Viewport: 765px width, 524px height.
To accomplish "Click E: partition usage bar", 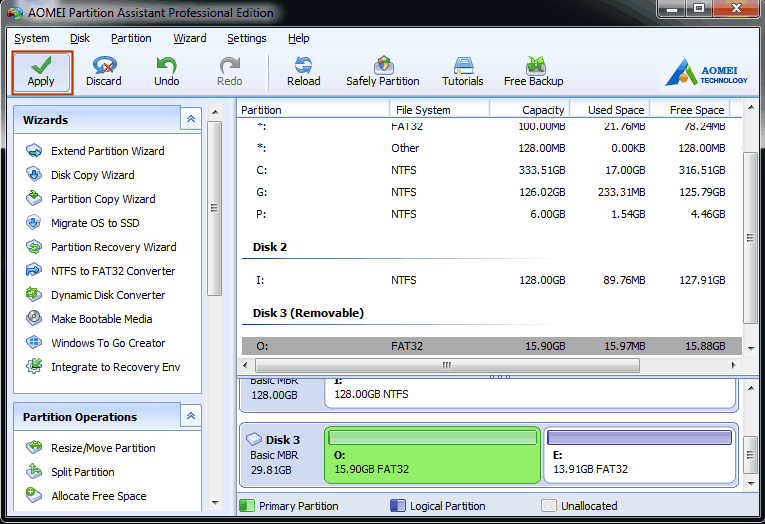I will pos(640,438).
